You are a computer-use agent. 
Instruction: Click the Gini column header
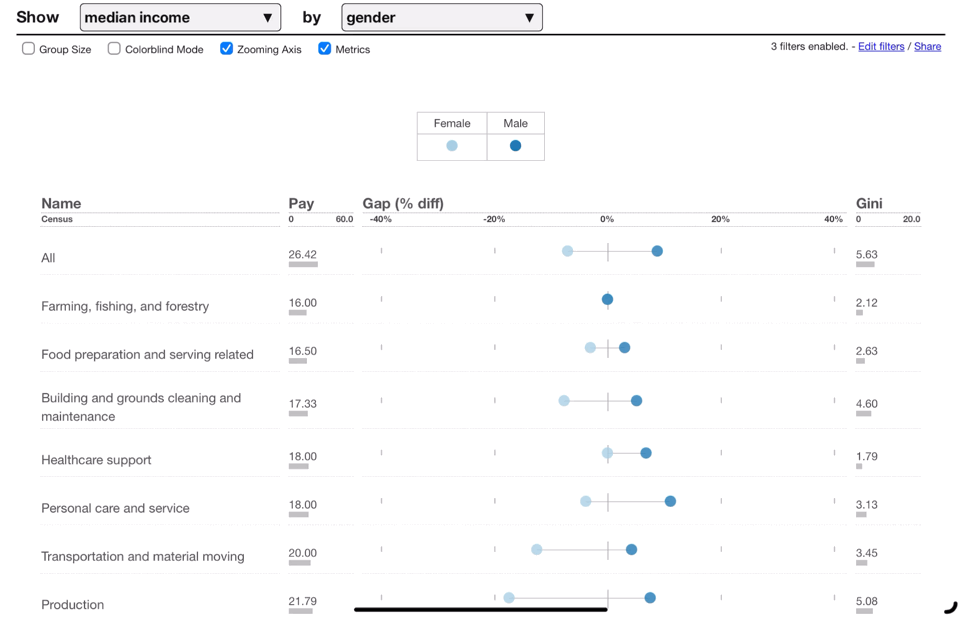pos(868,203)
